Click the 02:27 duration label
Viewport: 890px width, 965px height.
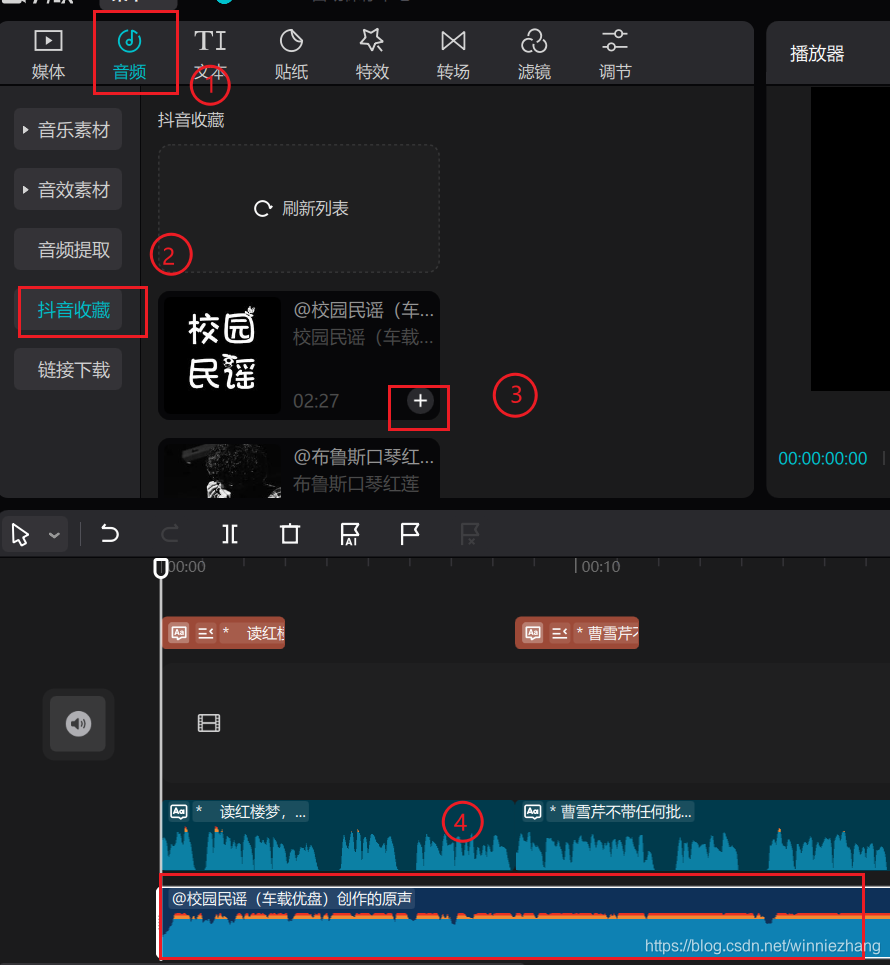click(316, 401)
